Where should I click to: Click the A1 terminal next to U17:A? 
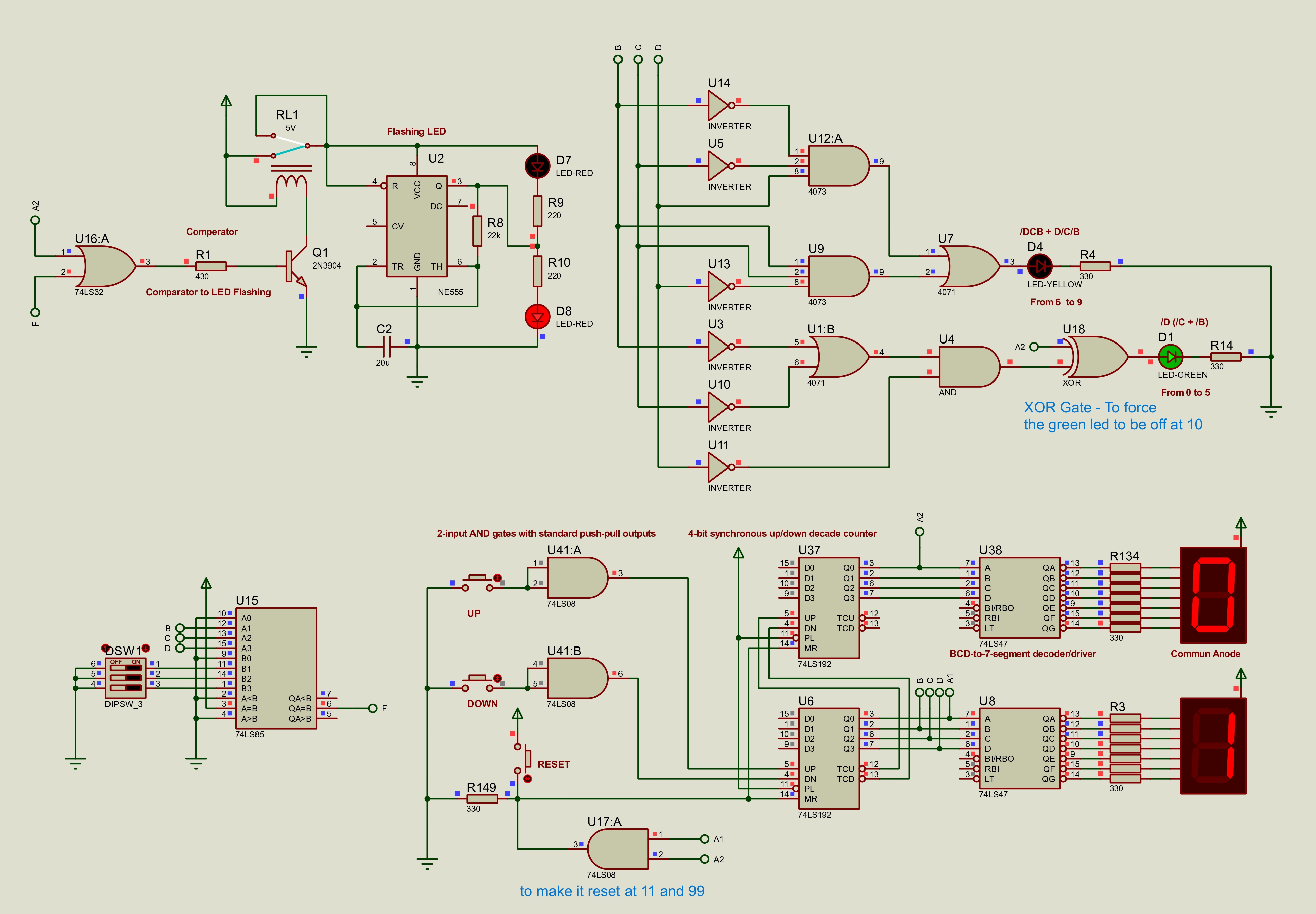705,839
